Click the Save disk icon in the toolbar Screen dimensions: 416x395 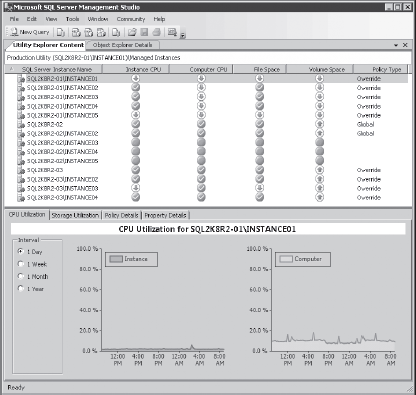(144, 32)
